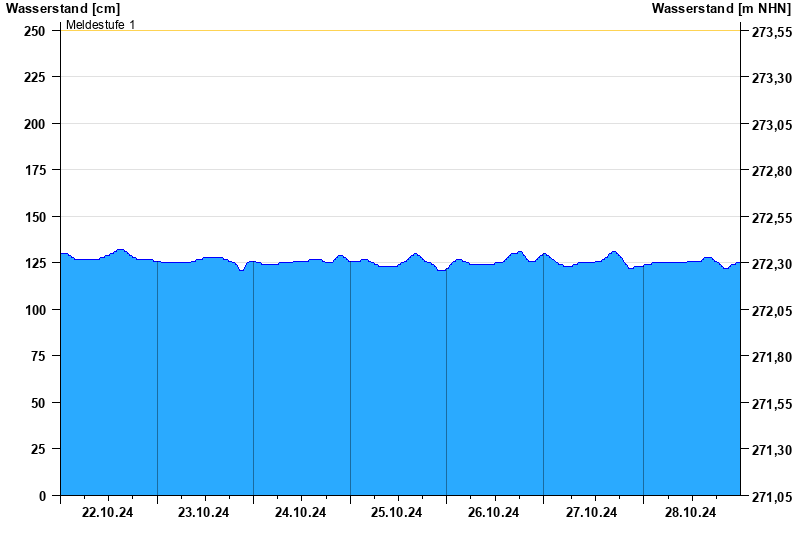Select the 26.10.24 date label
800x550 pixels.
tap(493, 512)
